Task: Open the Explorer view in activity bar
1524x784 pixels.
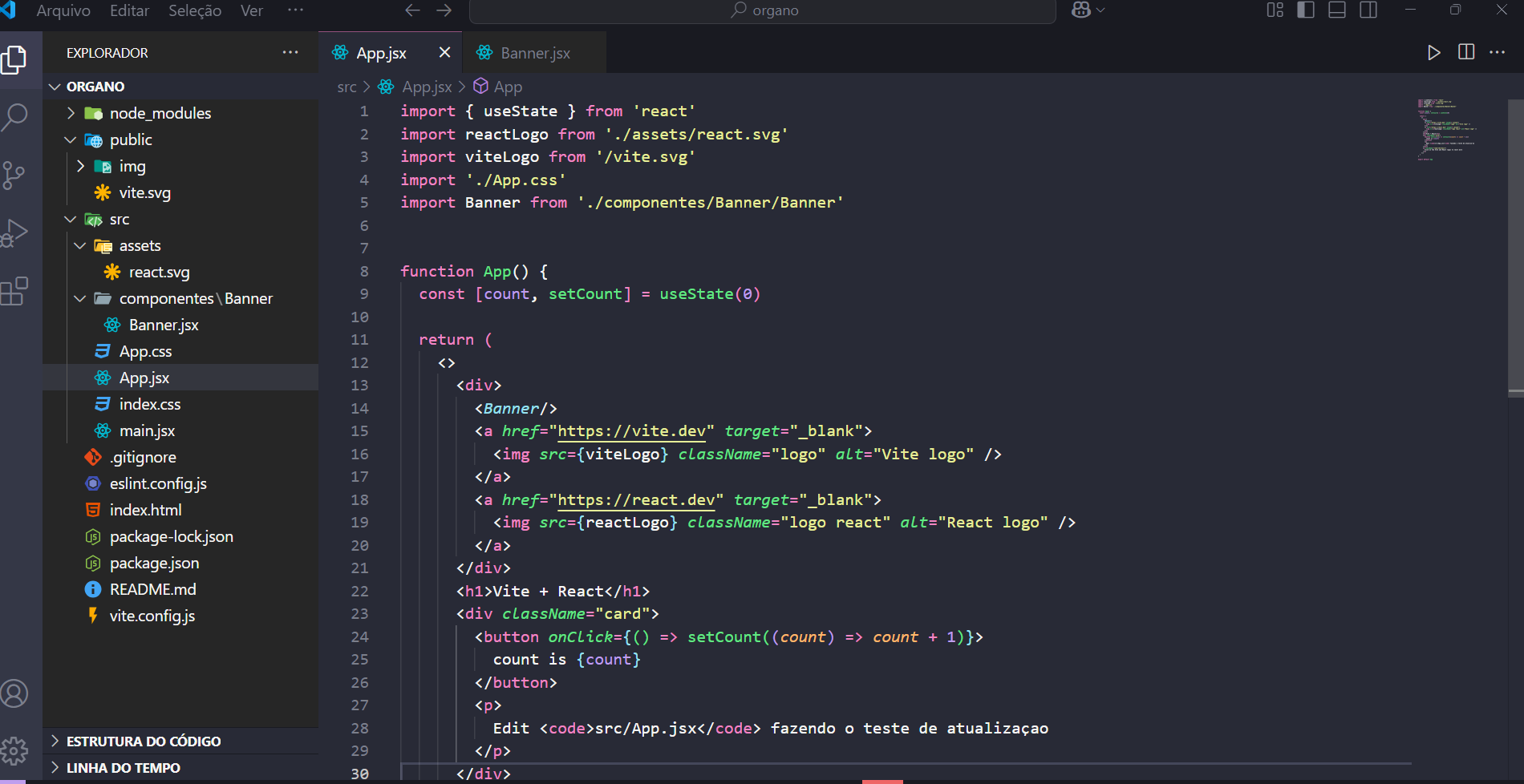Action: pyautogui.click(x=15, y=59)
